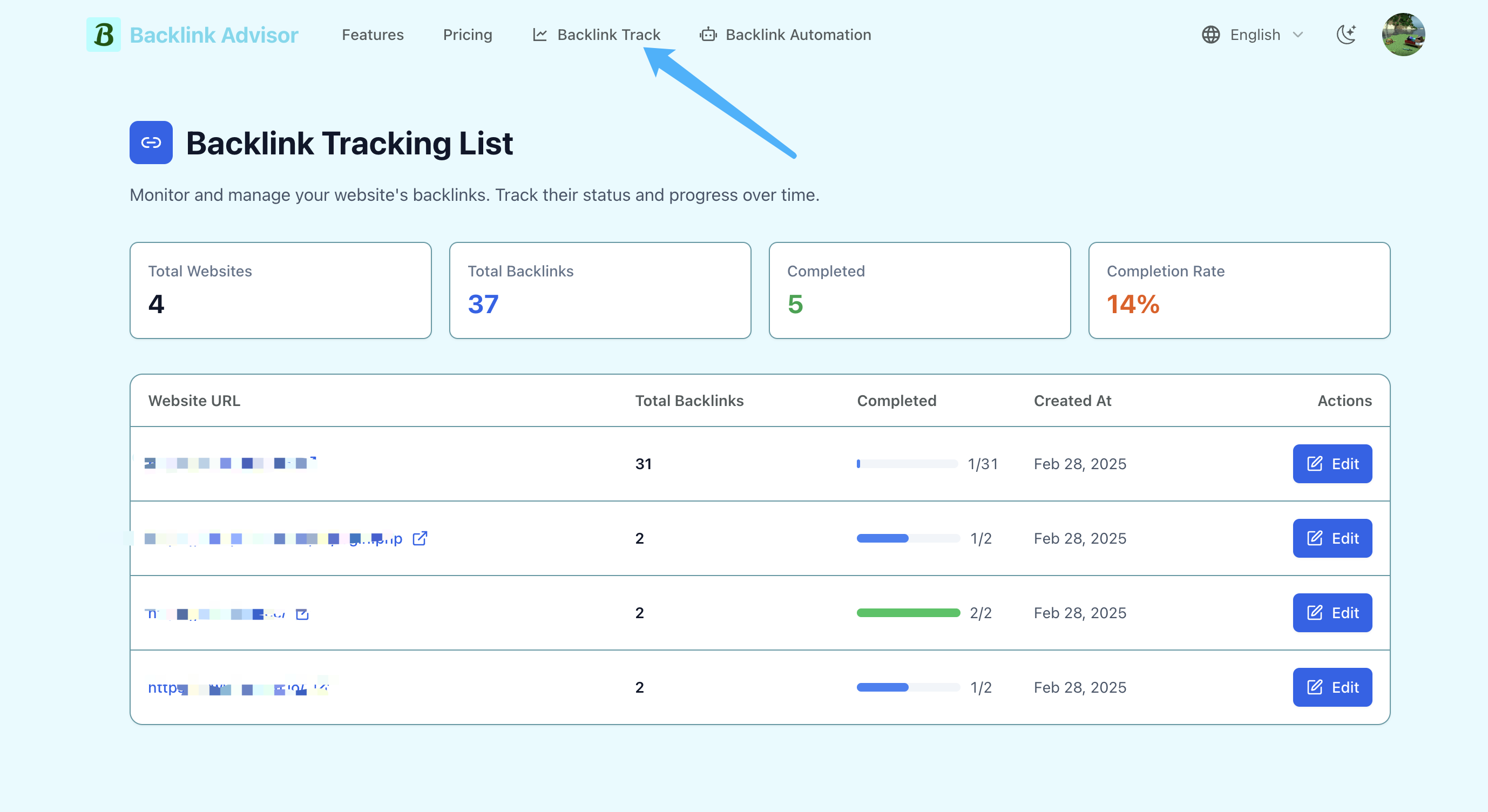Click the Total Backlinks stat card
The width and height of the screenshot is (1488, 812).
point(600,290)
